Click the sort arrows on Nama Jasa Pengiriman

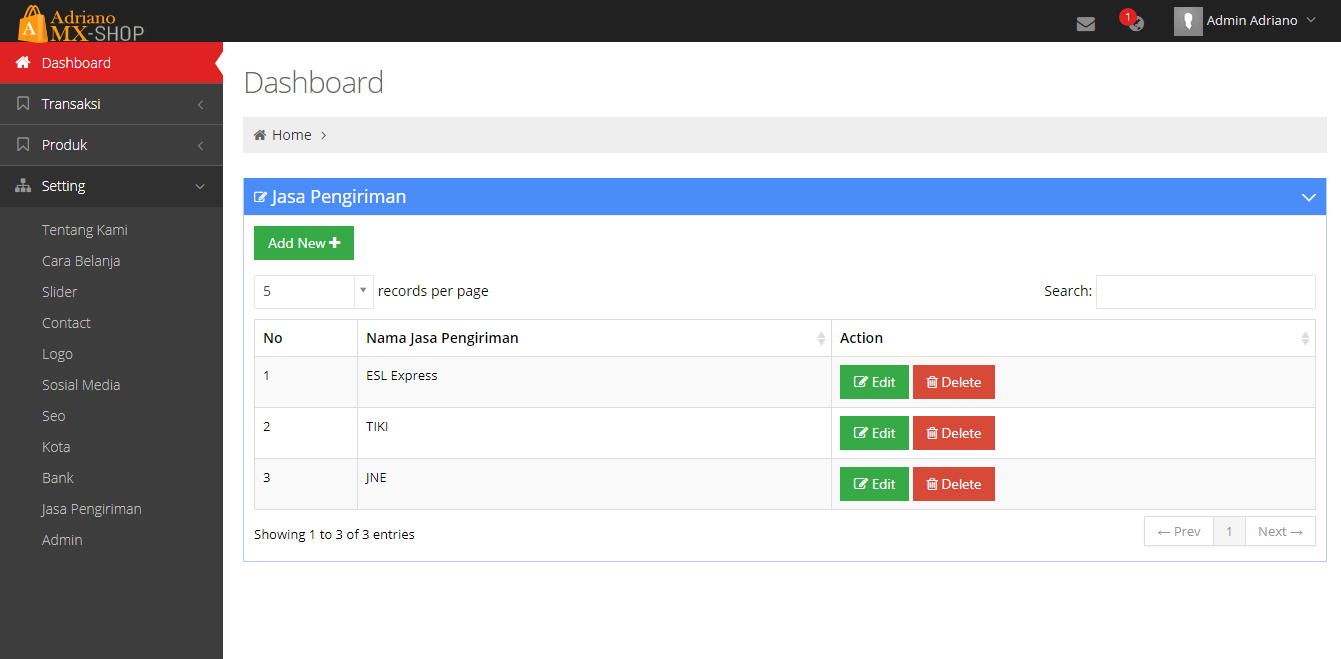[821, 339]
